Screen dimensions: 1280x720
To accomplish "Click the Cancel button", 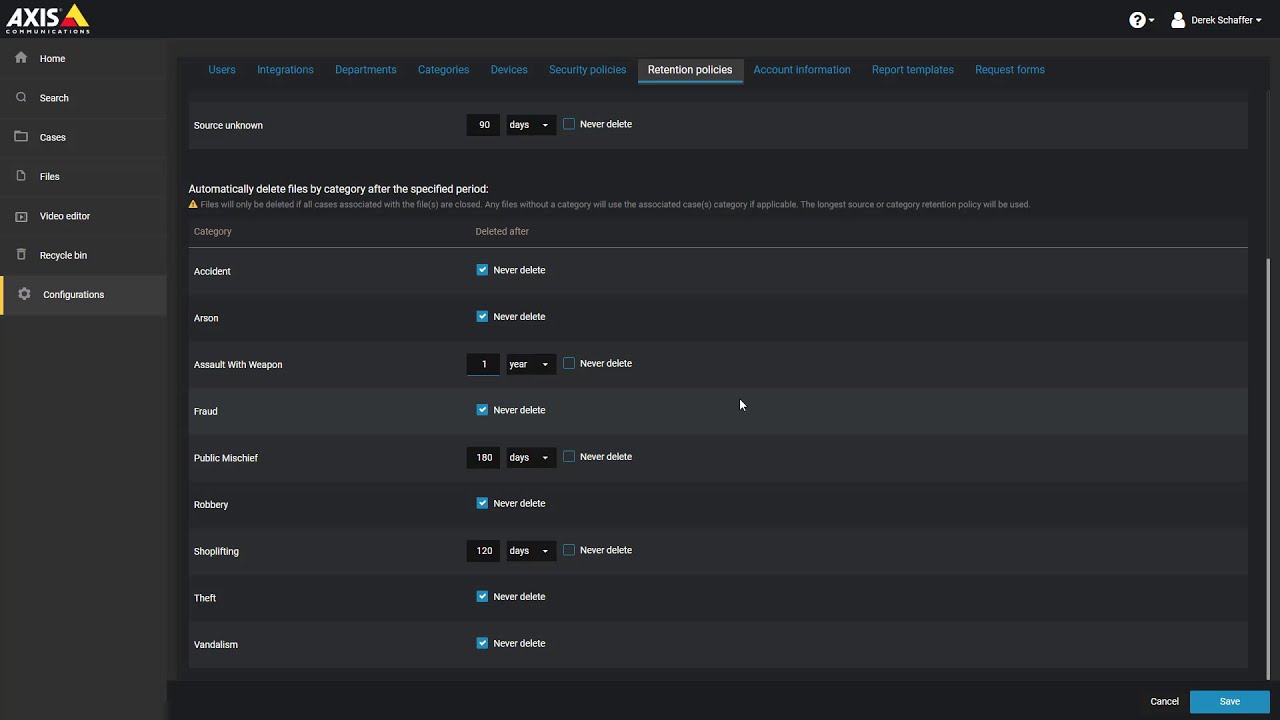I will click(1164, 701).
